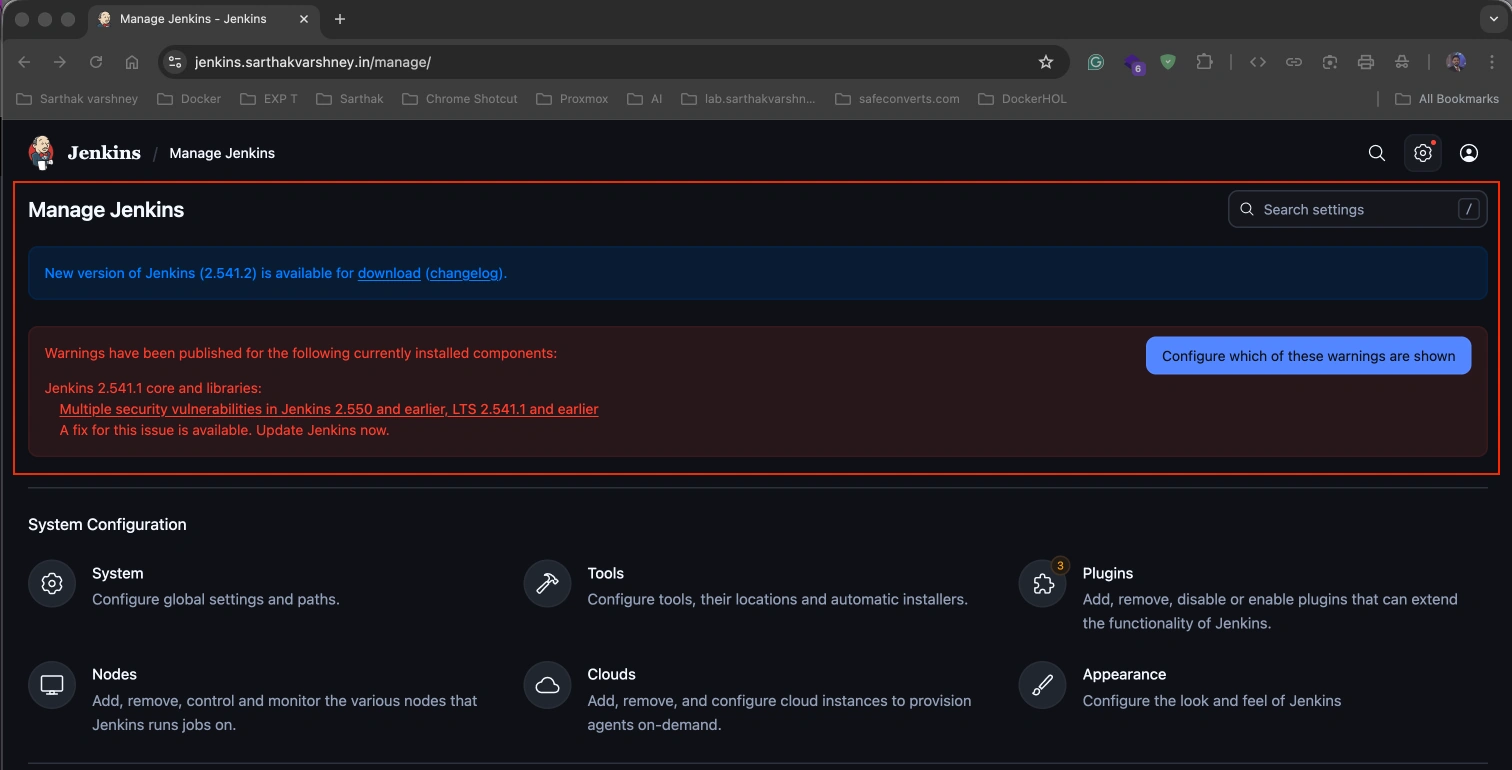Open a new browser tab
This screenshot has height=770, width=1512.
click(340, 19)
